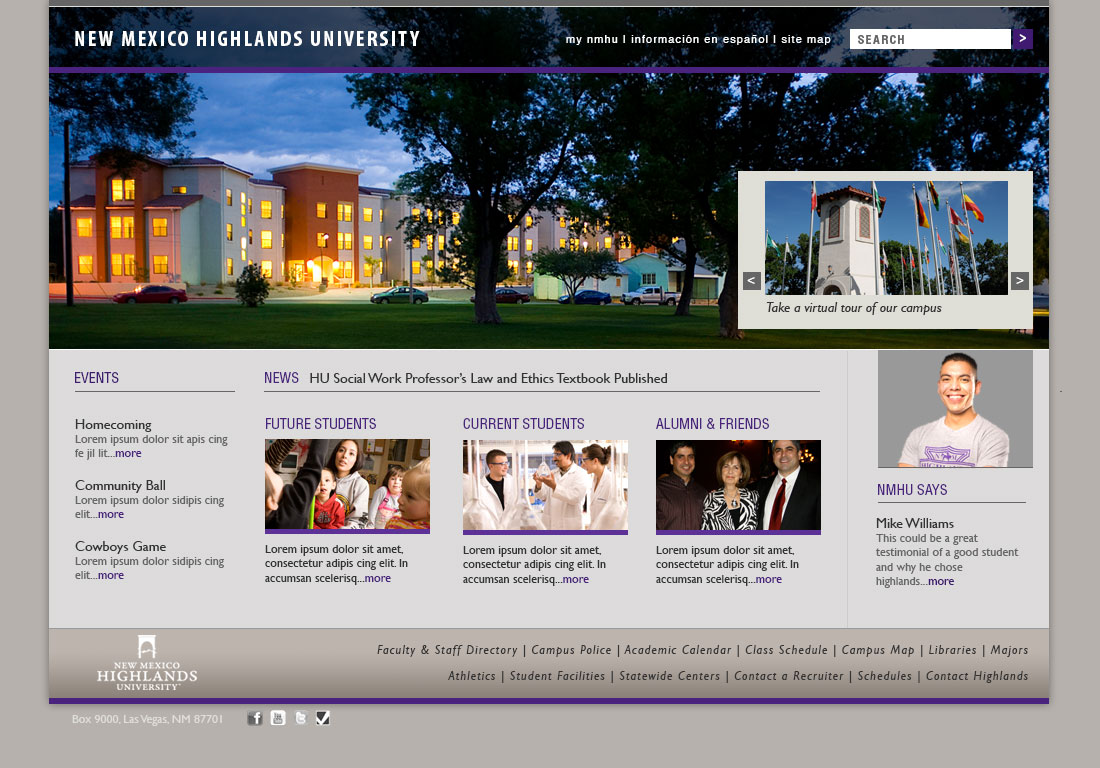Open the NMHU SAYS heading
Image resolution: width=1100 pixels, height=768 pixels.
coord(912,490)
